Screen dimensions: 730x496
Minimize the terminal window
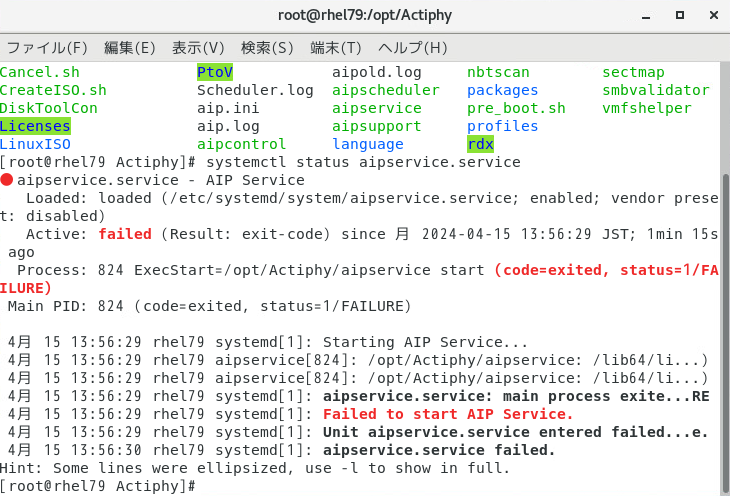[x=646, y=16]
